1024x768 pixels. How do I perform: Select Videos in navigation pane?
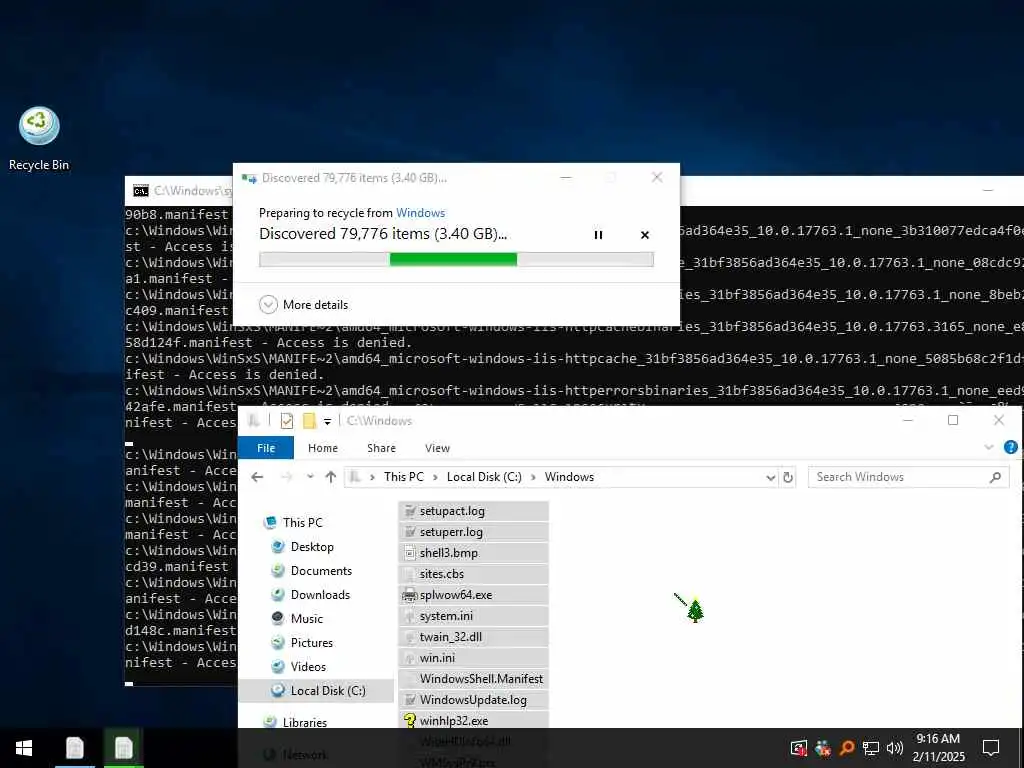(x=308, y=667)
